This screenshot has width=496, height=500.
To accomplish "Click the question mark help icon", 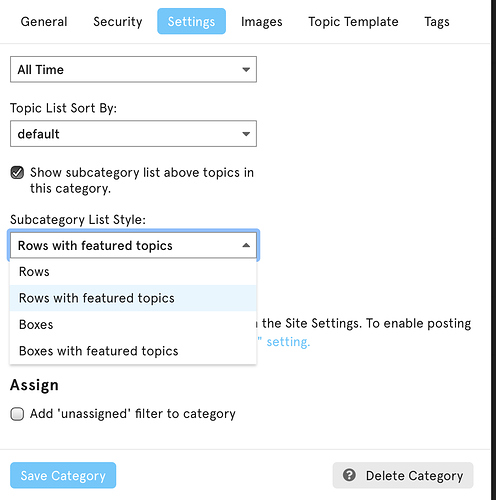I will [x=349, y=475].
